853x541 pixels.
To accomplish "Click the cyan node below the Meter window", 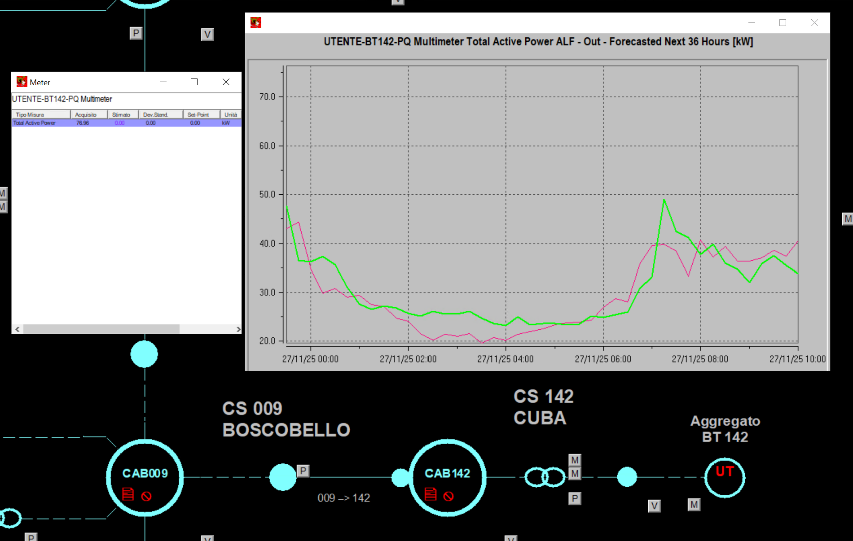I will coord(145,354).
